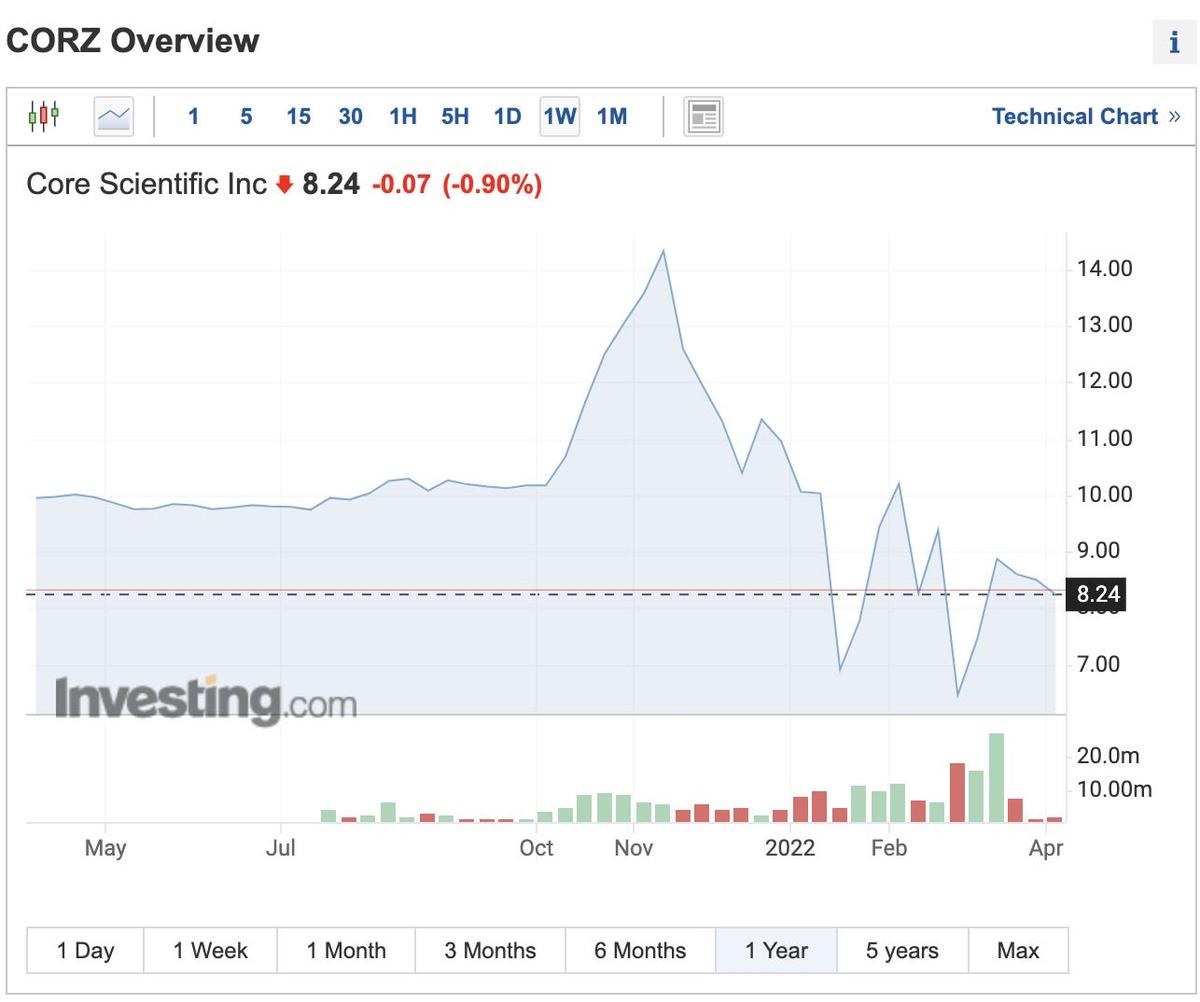This screenshot has width=1200, height=1002.
Task: Switch to the 6 Months range tab
Action: 638,950
